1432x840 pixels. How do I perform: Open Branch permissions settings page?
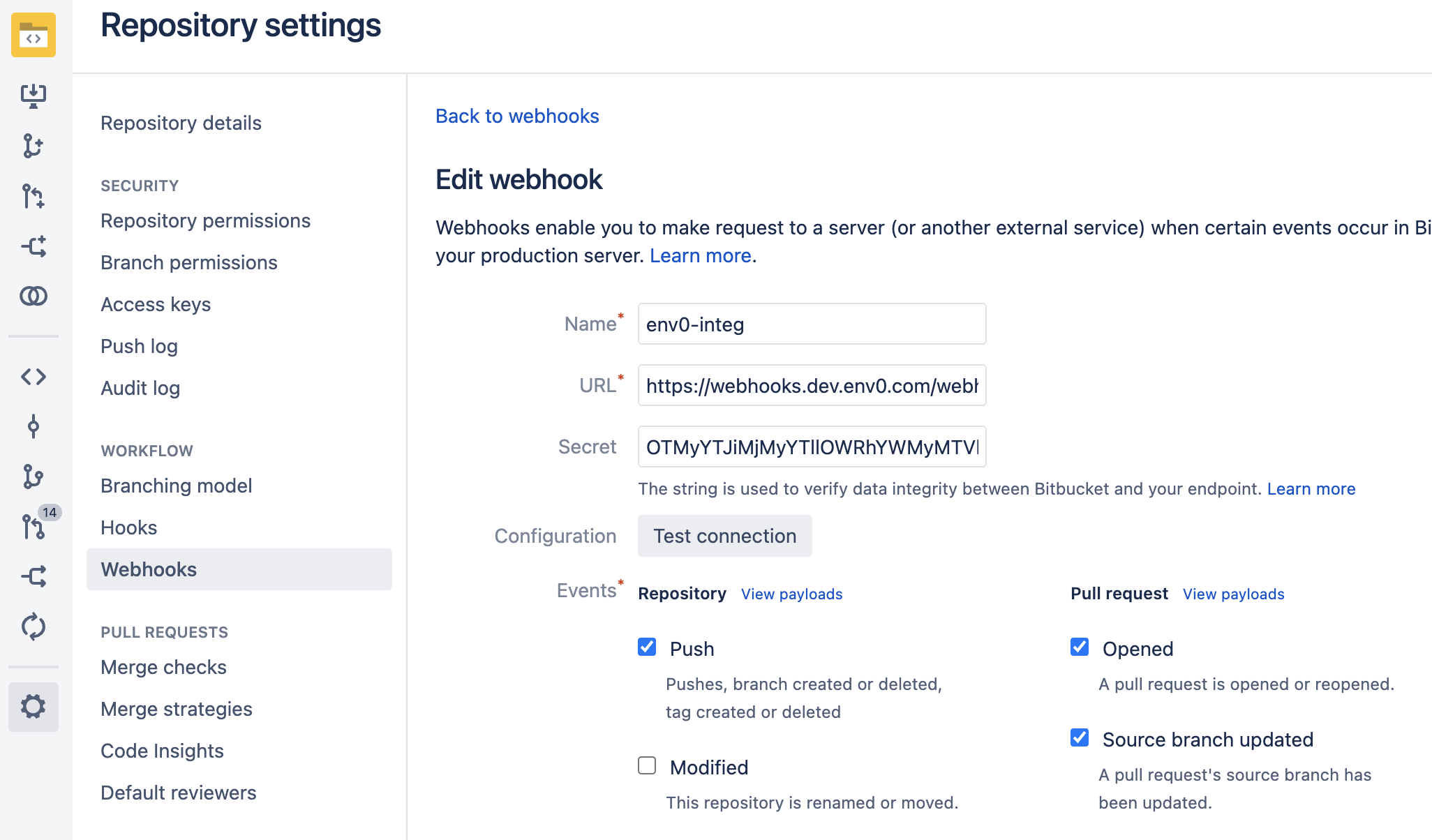pos(189,262)
